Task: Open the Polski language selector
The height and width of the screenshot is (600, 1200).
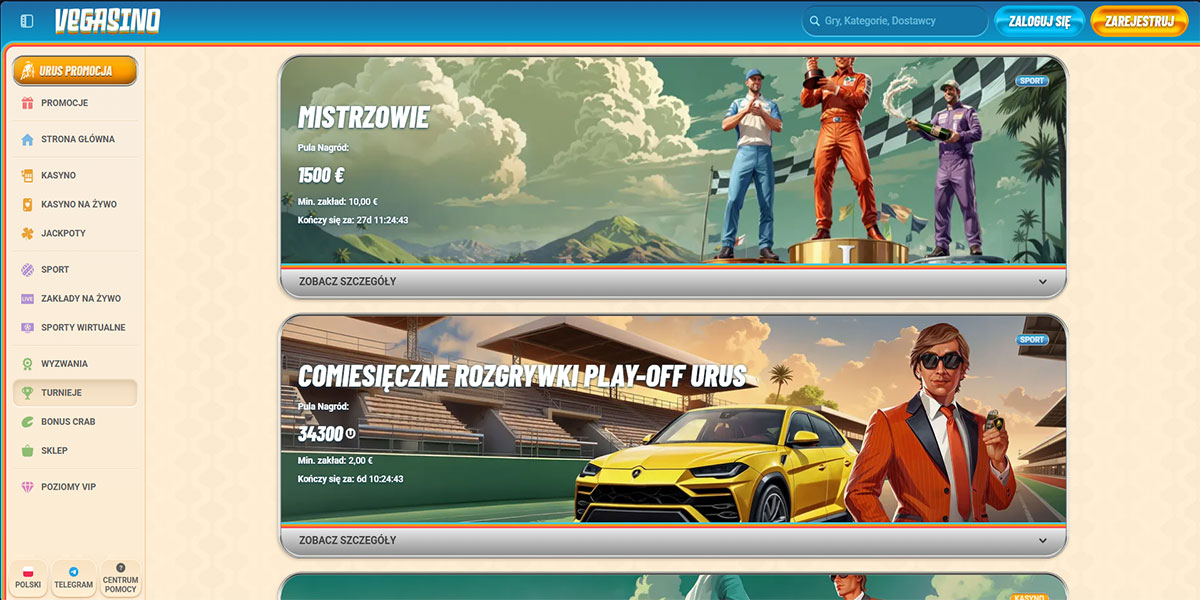Action: pos(28,578)
